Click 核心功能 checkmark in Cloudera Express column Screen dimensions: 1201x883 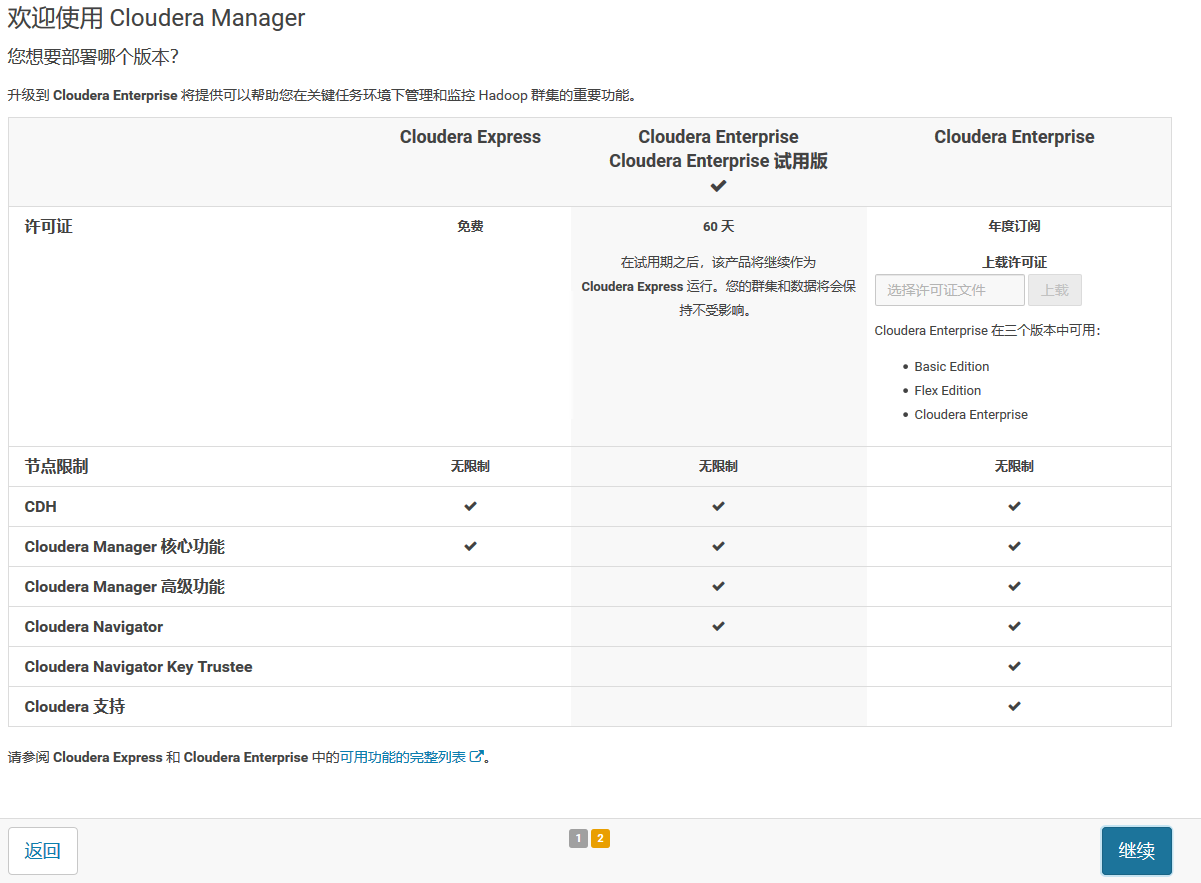coord(470,546)
